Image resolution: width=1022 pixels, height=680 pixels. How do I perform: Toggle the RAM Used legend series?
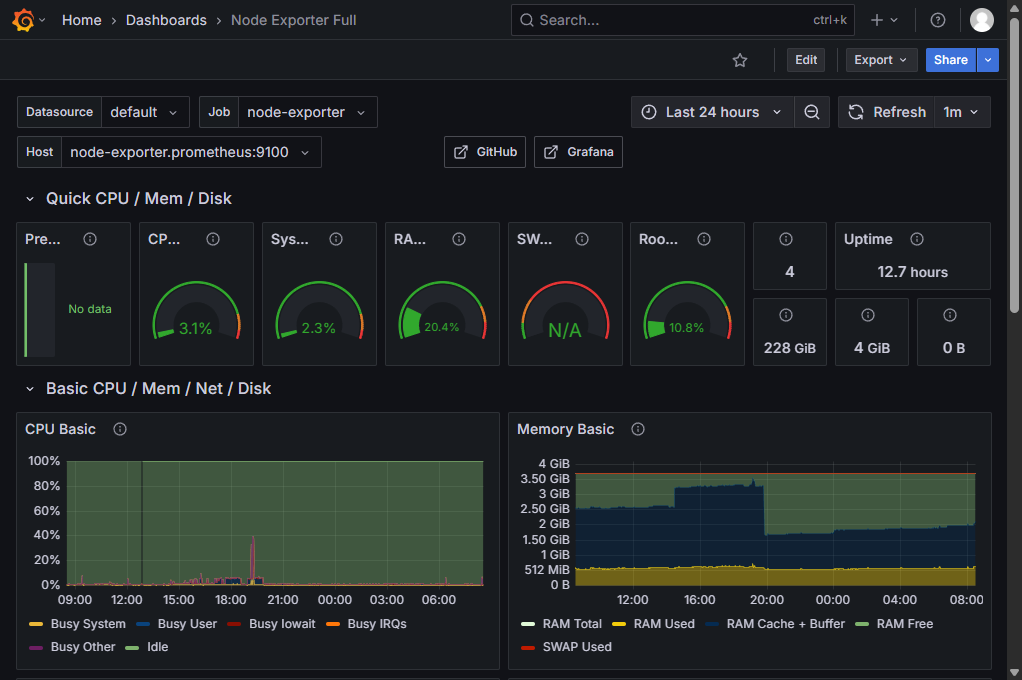pos(663,624)
